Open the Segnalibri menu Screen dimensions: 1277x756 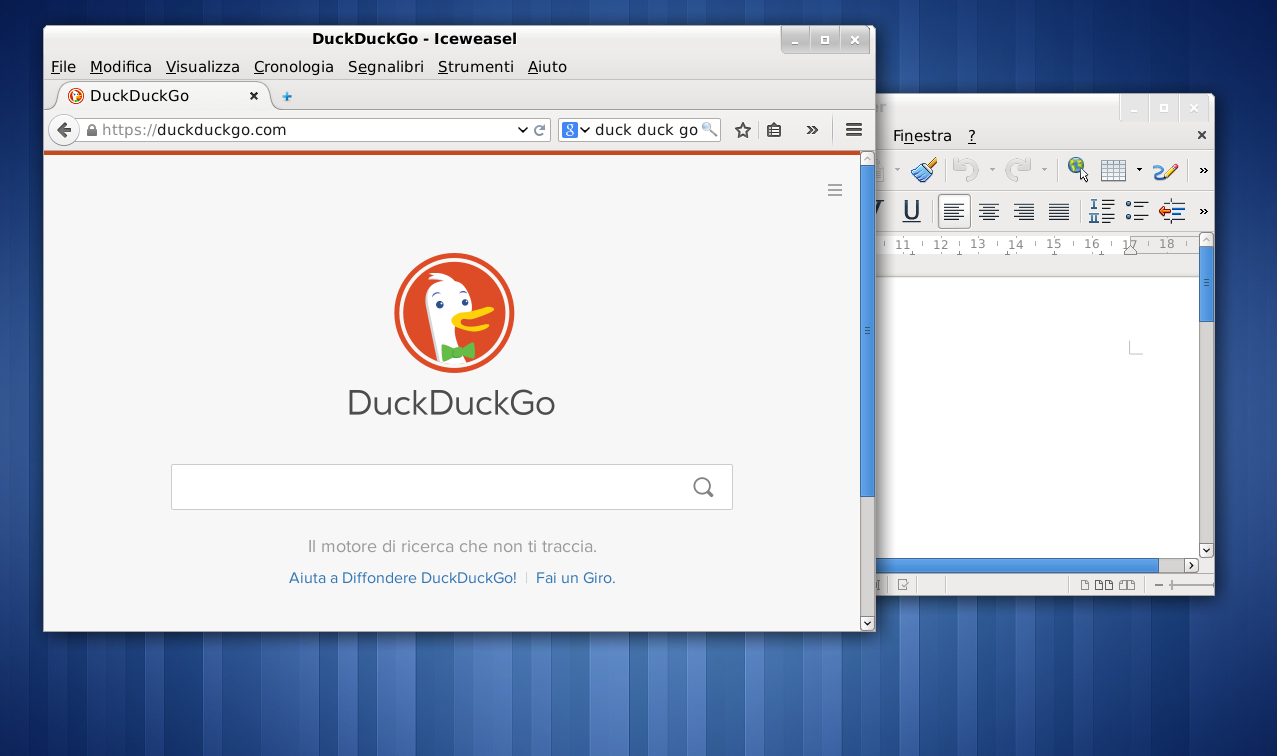coord(386,67)
